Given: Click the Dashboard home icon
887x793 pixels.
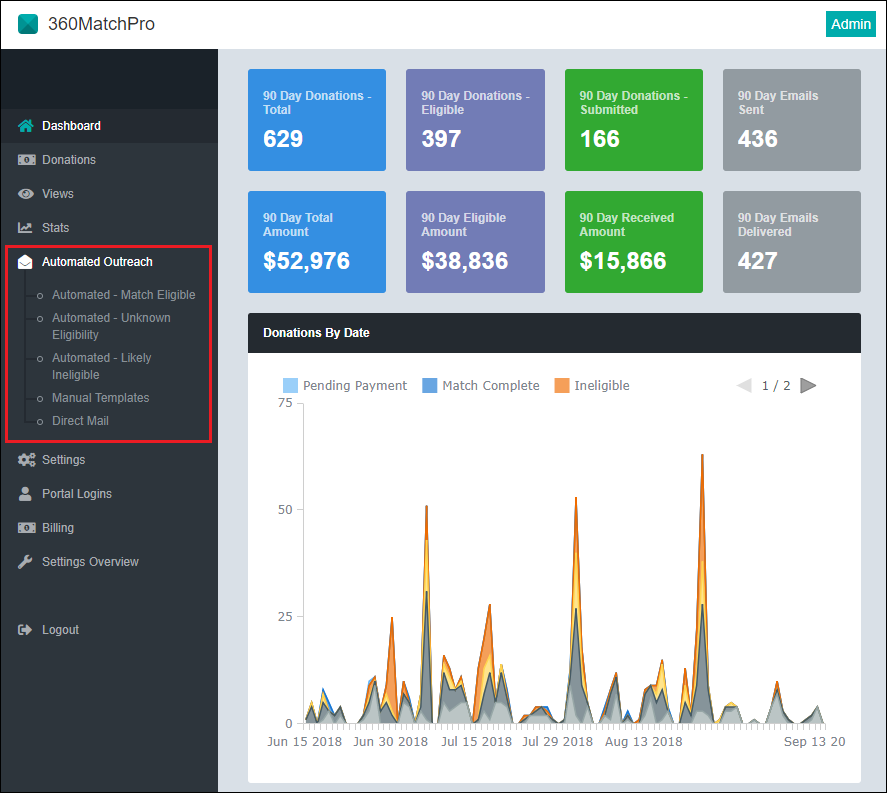Looking at the screenshot, I should pos(25,126).
